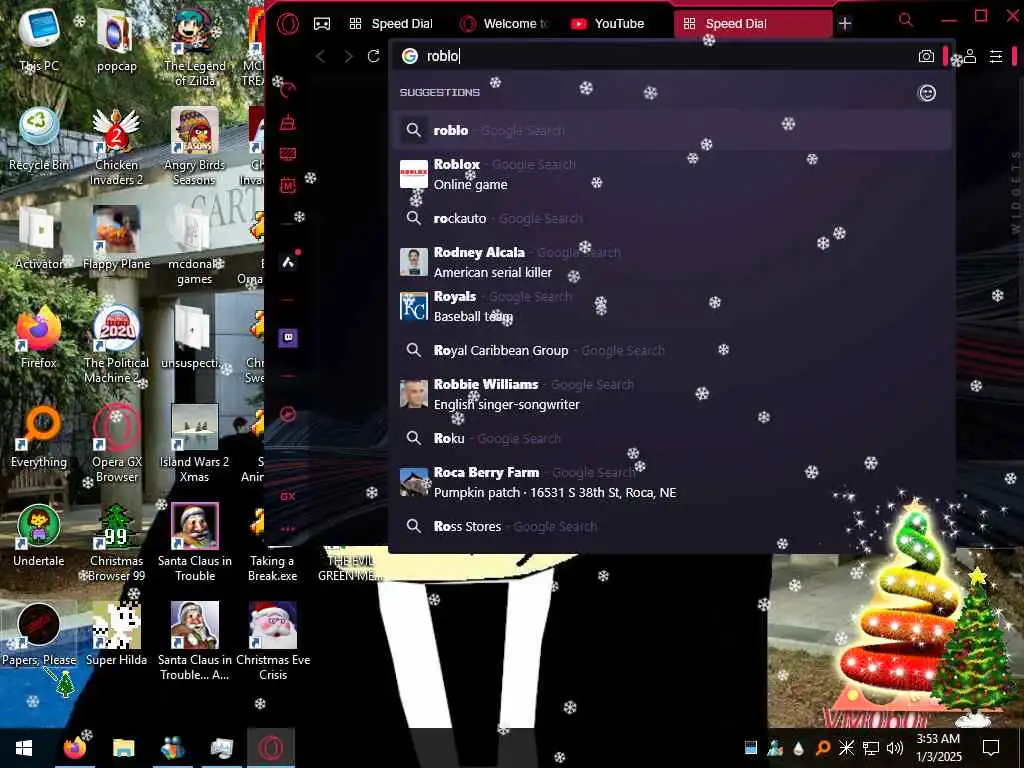Image resolution: width=1024 pixels, height=768 pixels.
Task: Select the Firefox desktop shortcut
Action: 39,338
